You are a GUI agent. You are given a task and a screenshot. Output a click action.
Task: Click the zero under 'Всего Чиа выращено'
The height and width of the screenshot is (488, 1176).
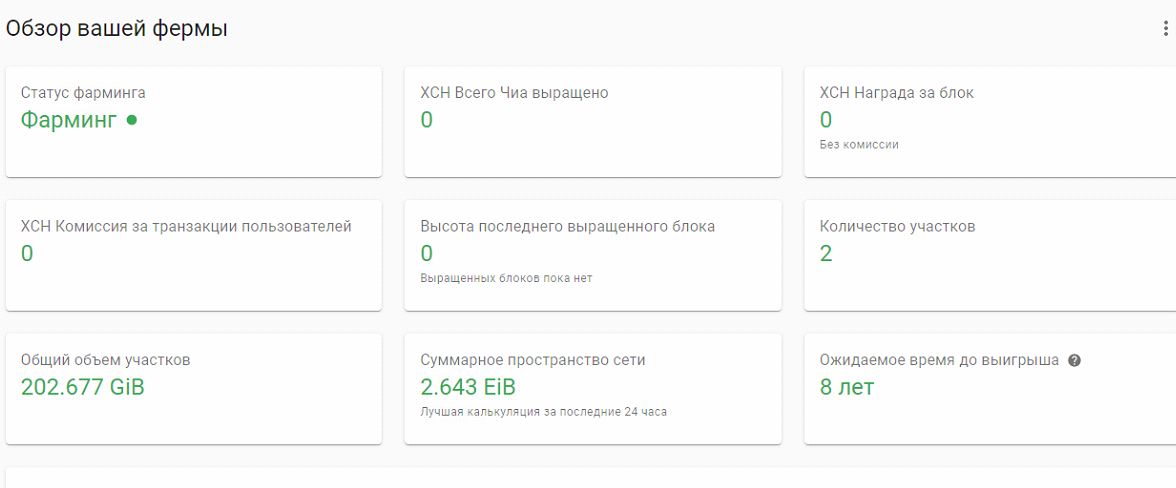pyautogui.click(x=427, y=120)
